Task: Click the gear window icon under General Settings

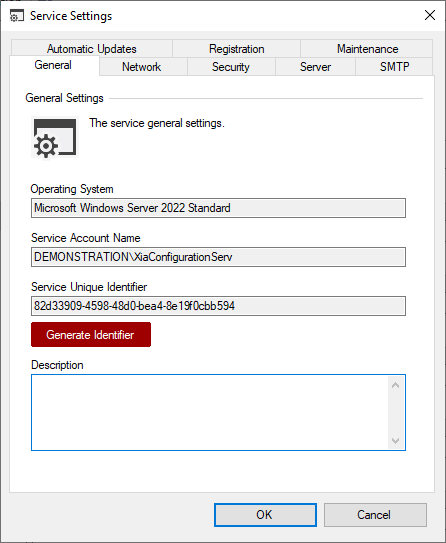Action: (x=55, y=137)
